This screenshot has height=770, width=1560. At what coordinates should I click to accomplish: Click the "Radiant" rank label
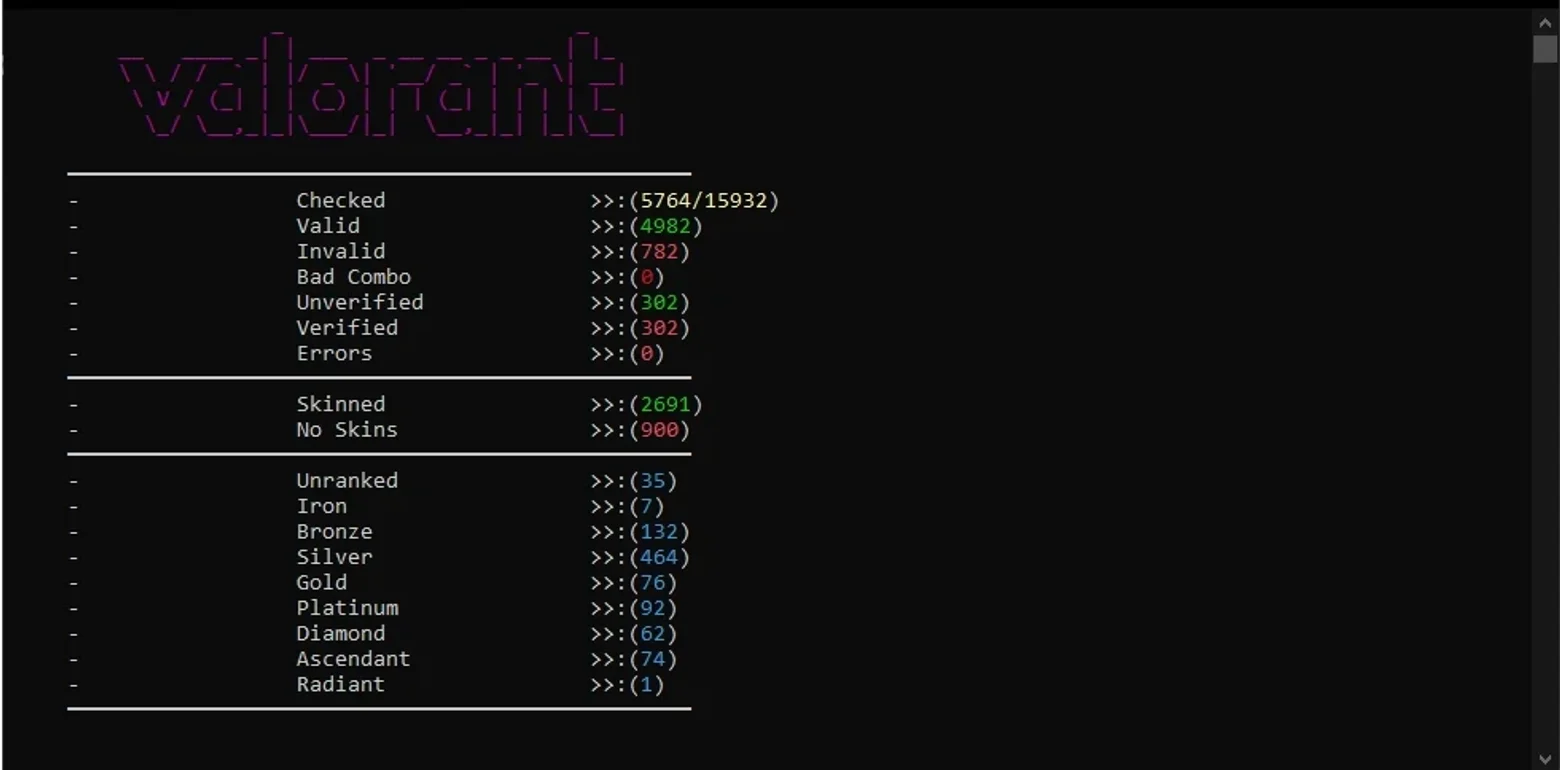[x=341, y=685]
